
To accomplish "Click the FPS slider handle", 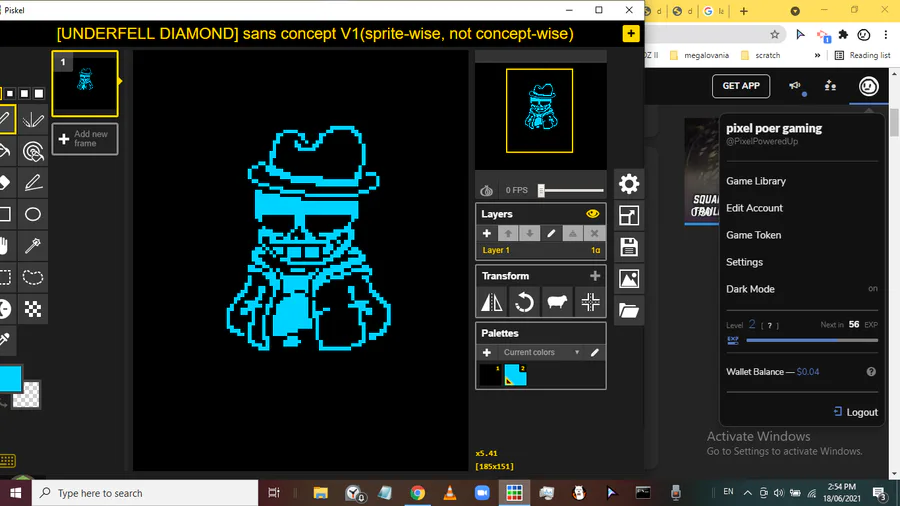I will 541,190.
